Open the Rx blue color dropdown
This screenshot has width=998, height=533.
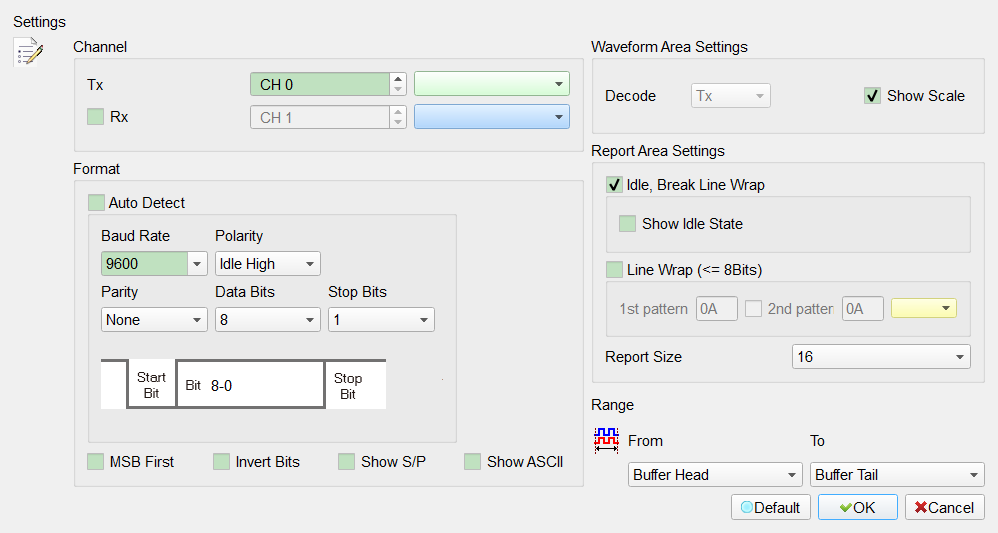[492, 117]
